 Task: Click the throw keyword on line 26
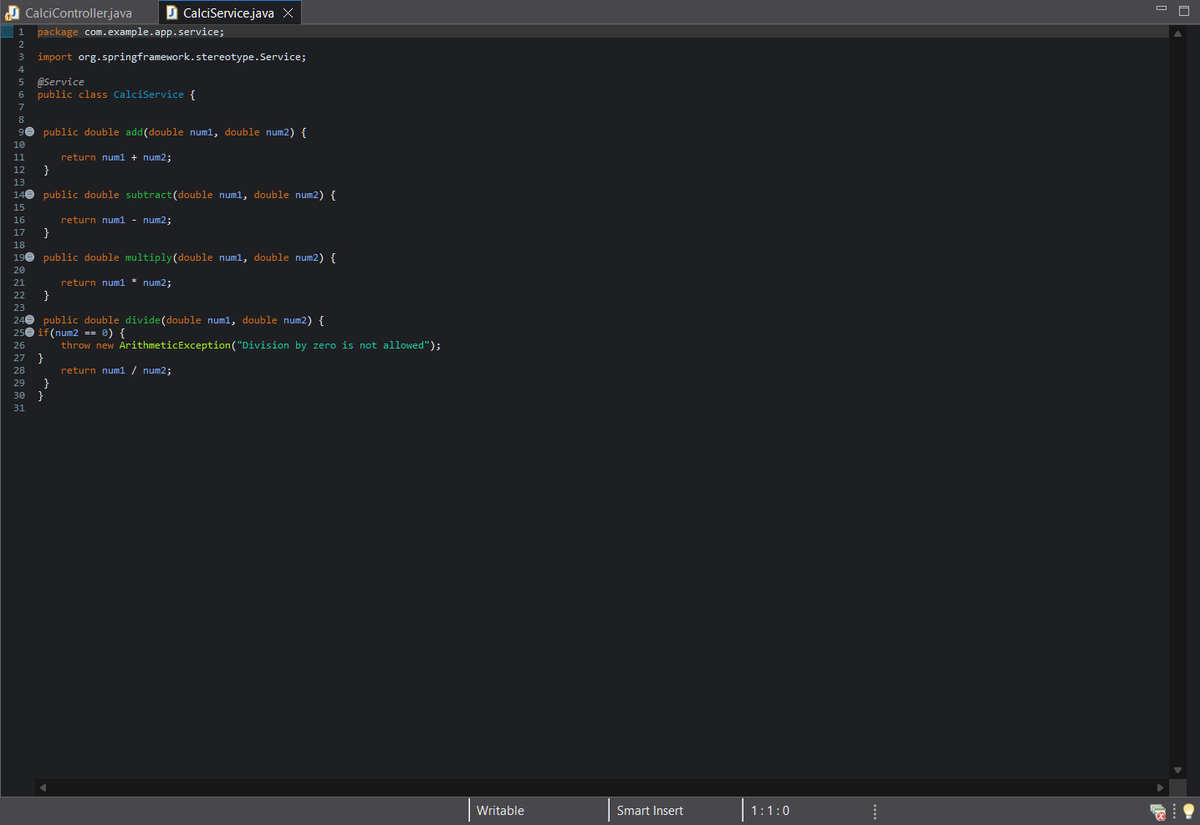[x=76, y=345]
